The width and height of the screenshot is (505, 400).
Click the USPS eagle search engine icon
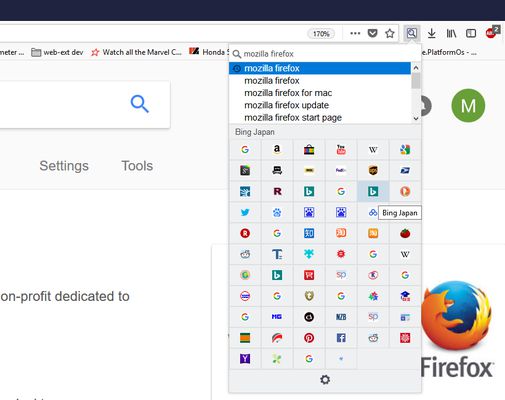pyautogui.click(x=405, y=170)
